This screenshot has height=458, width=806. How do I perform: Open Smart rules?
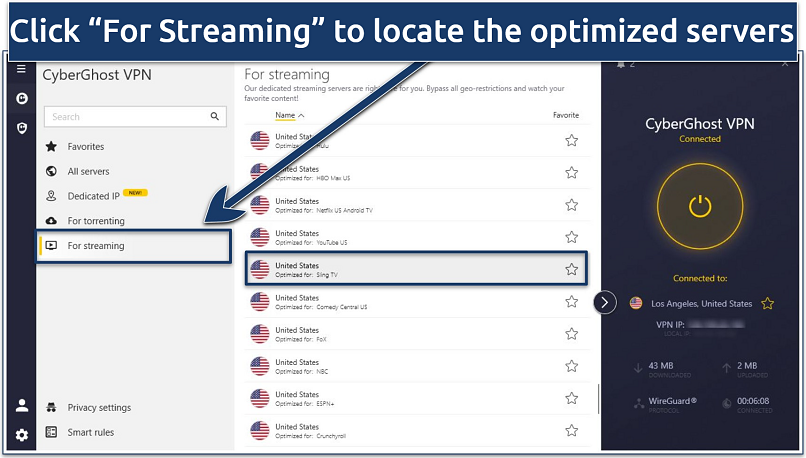tap(91, 432)
